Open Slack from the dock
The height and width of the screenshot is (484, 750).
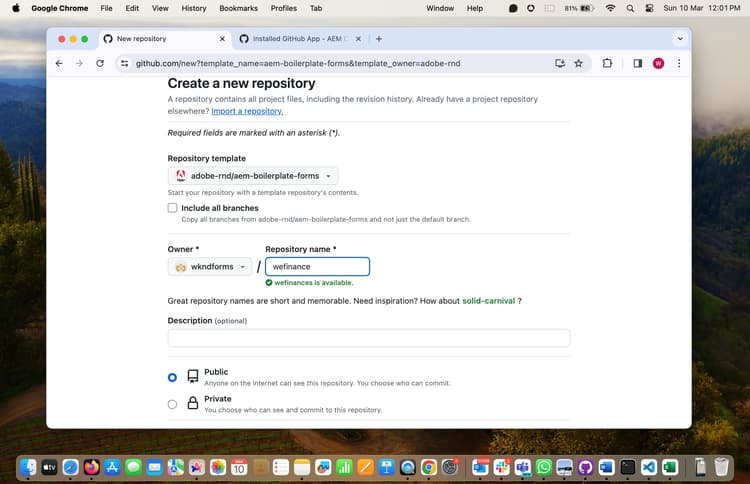tap(501, 467)
